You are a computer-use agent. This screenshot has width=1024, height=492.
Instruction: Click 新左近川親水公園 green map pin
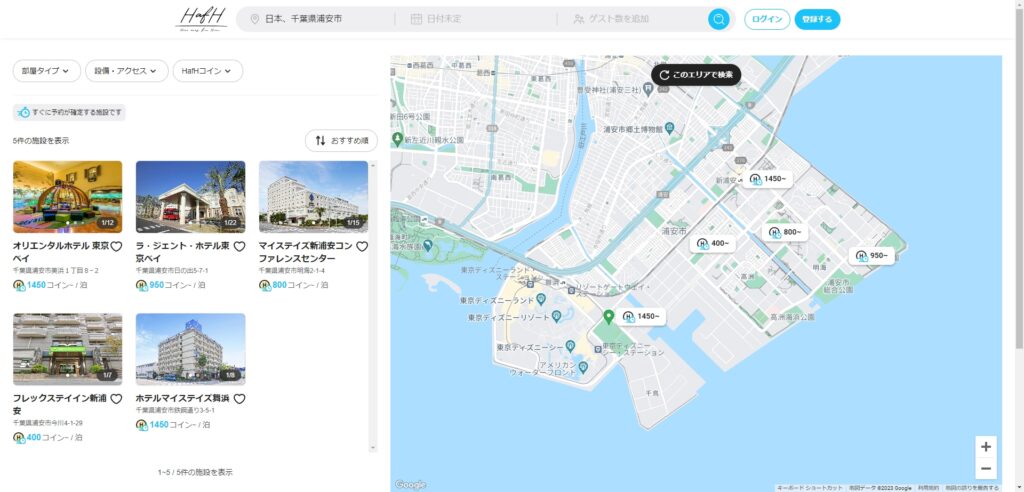pos(397,139)
